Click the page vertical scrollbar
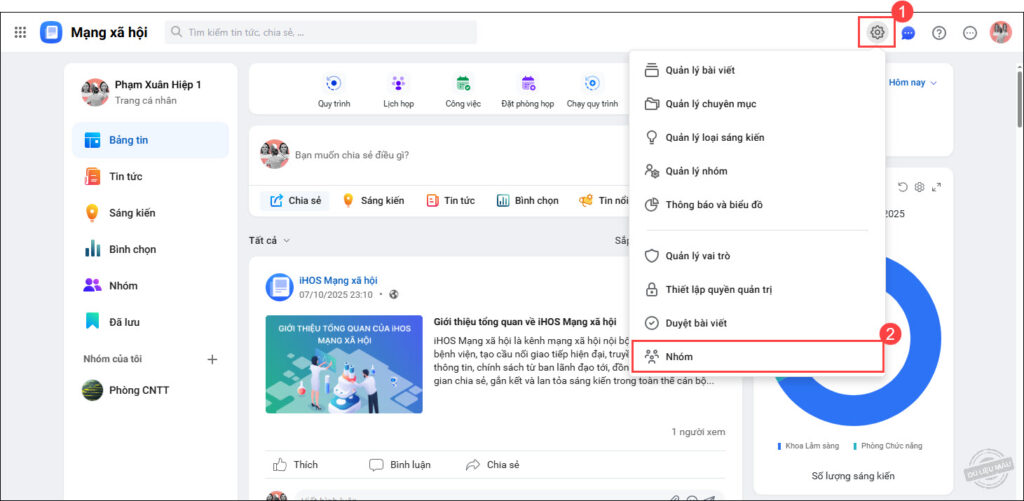Screen dimensions: 1024x501 coord(1019,100)
